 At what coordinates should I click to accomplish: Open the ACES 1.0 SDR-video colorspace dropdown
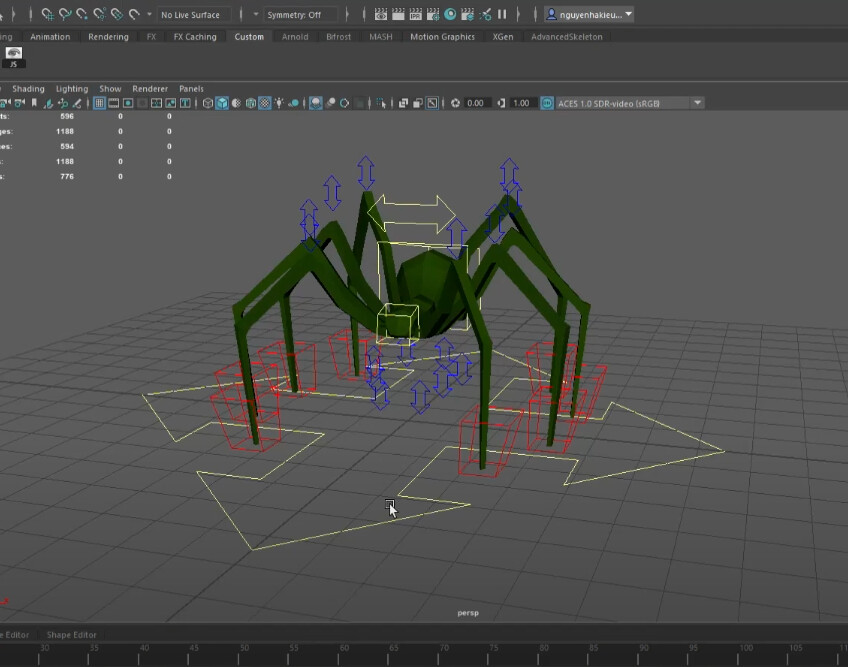(x=698, y=102)
